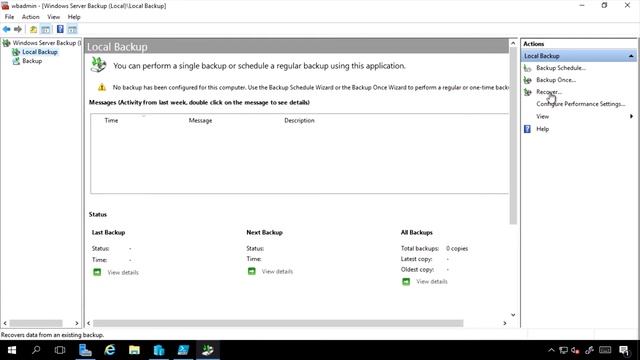Screen dimensions: 640x360
Task: Click the Recover icon in Actions
Action: pos(528,92)
